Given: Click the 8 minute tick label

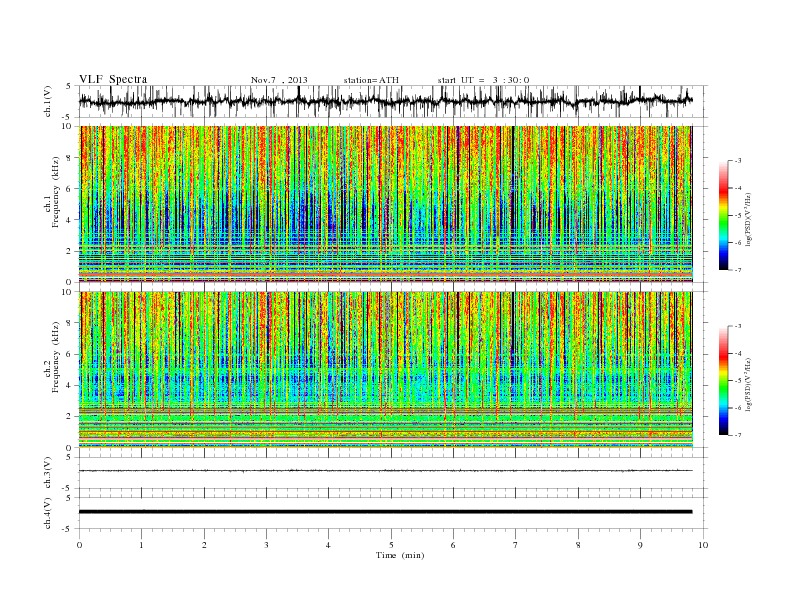Looking at the screenshot, I should [x=578, y=545].
